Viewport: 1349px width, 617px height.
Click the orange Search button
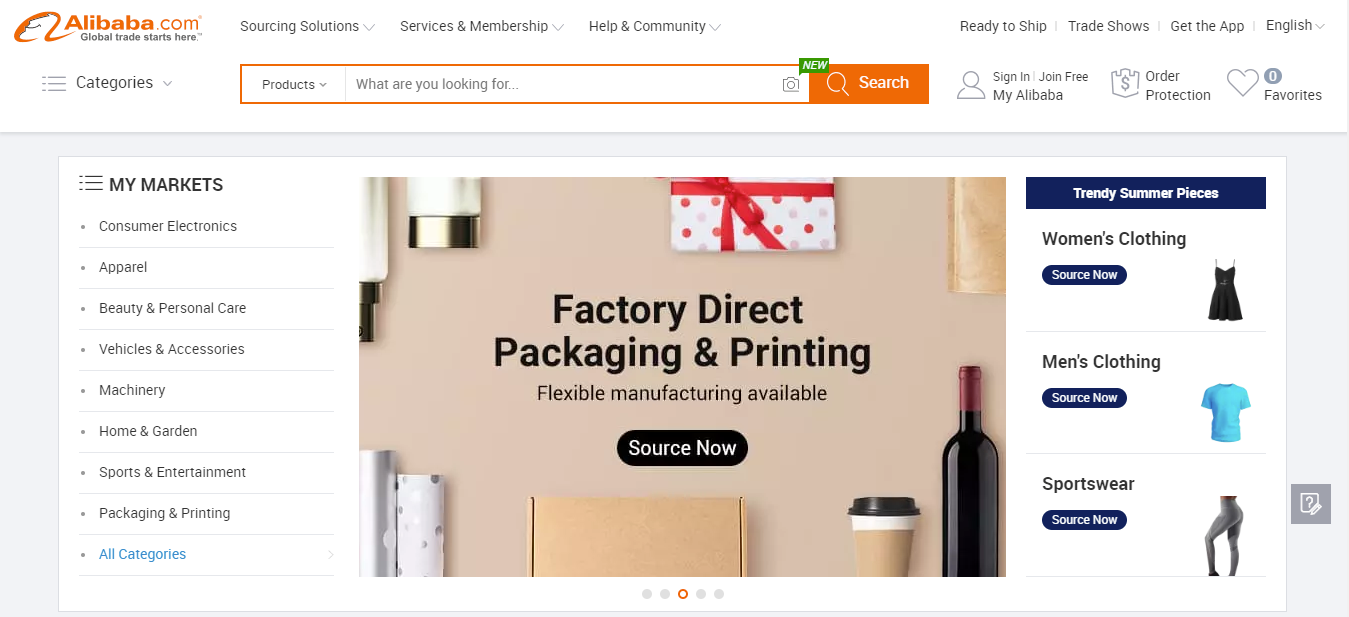(869, 83)
